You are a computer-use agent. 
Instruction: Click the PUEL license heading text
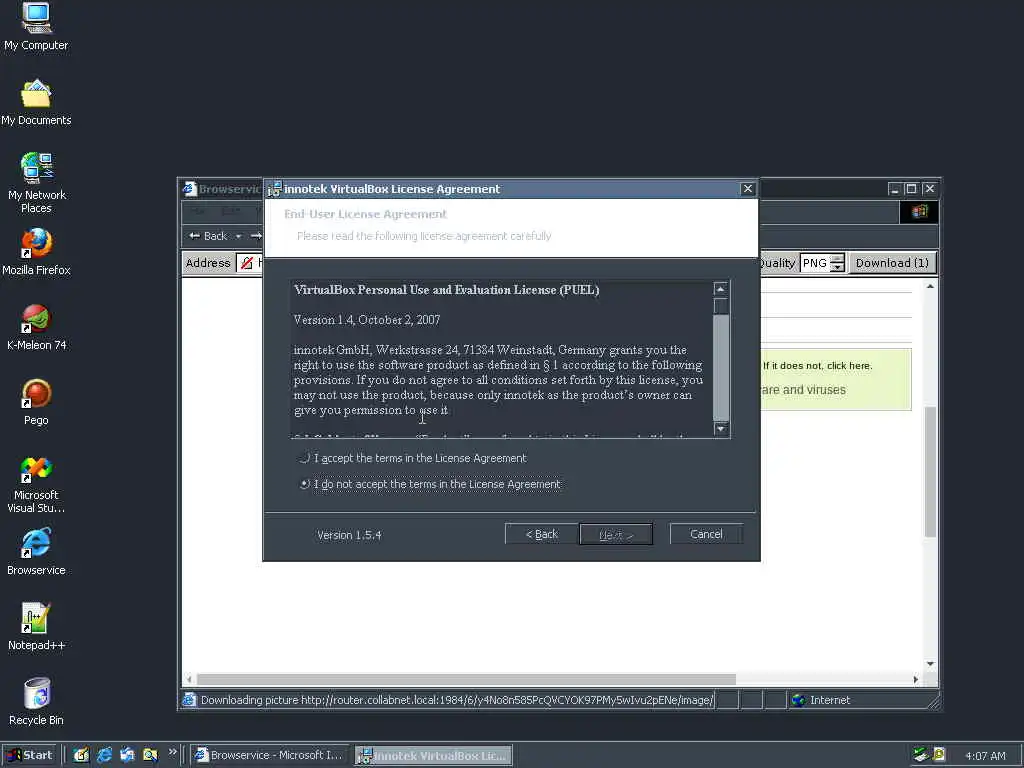click(x=447, y=290)
